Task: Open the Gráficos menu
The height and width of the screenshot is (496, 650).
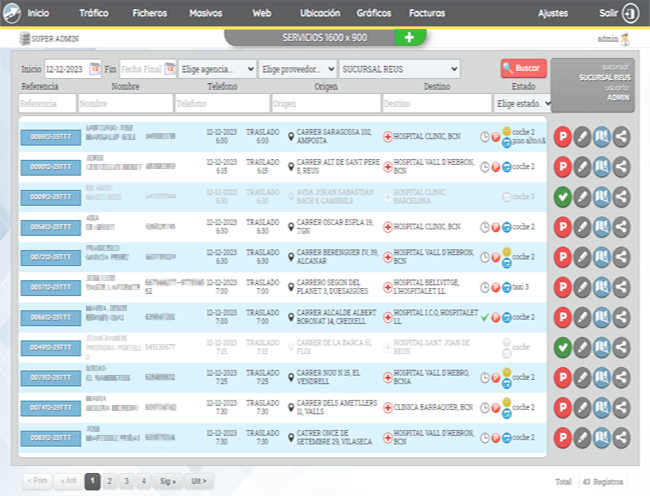Action: coord(374,13)
